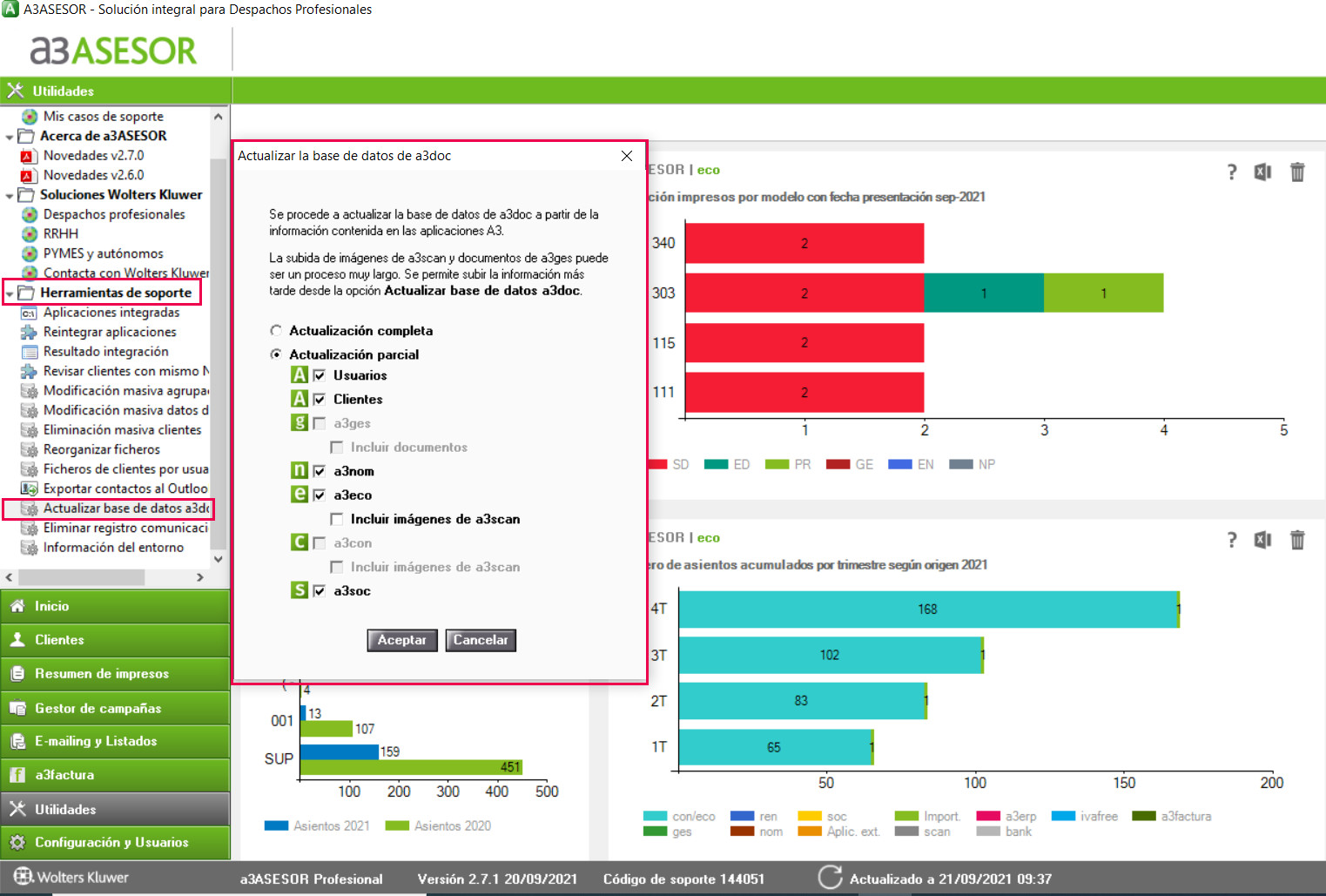Click the Novedades v2.7.0 PDF icon
Image resolution: width=1326 pixels, height=896 pixels.
29,156
